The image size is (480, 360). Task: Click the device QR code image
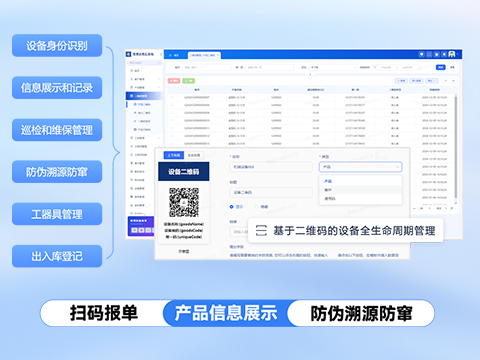[184, 202]
